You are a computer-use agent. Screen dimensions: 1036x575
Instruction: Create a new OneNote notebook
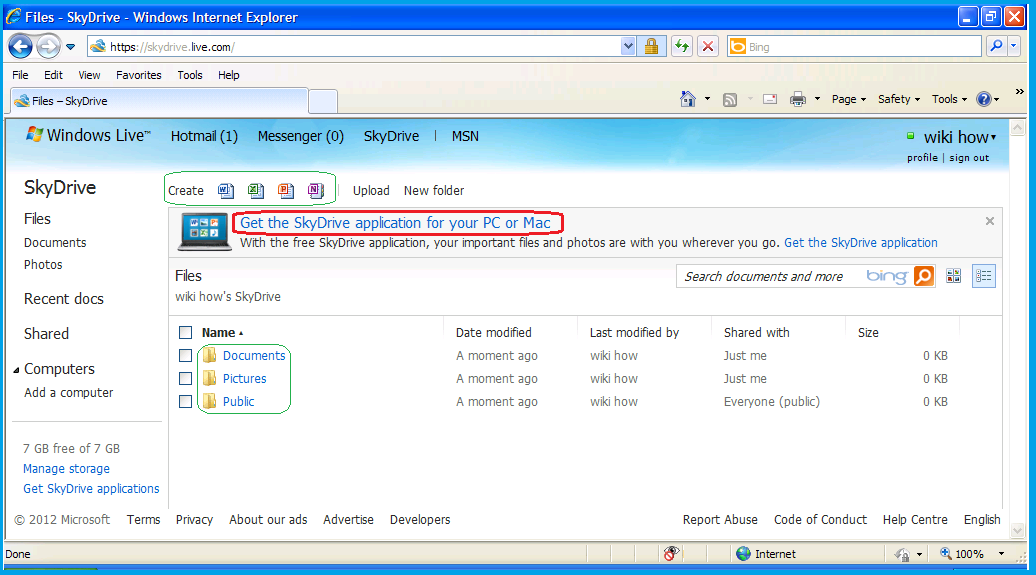pos(316,191)
